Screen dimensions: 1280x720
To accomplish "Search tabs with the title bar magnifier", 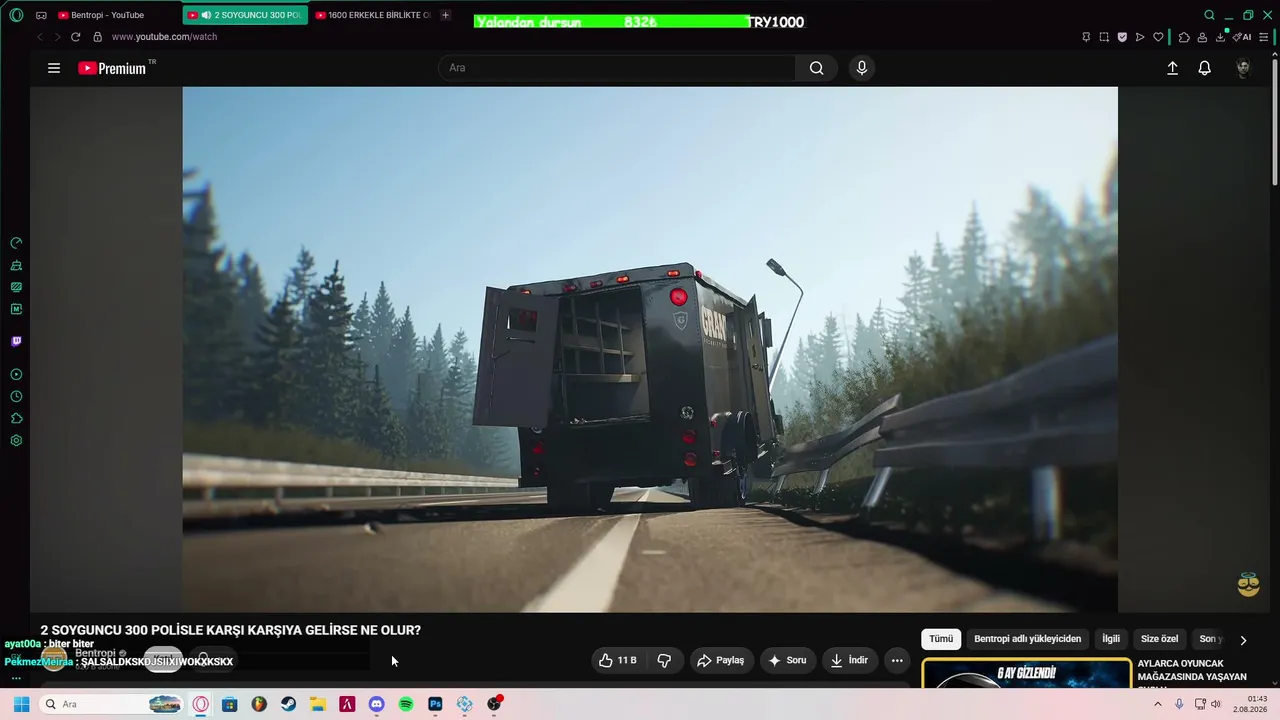I will pyautogui.click(x=1209, y=15).
